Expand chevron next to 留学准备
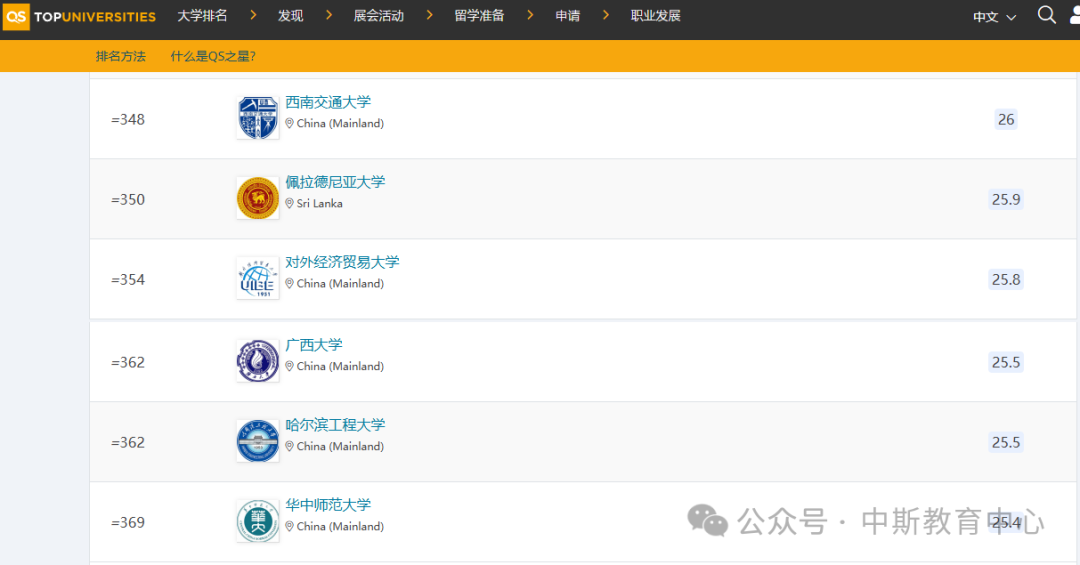This screenshot has height=565, width=1080. [x=530, y=14]
